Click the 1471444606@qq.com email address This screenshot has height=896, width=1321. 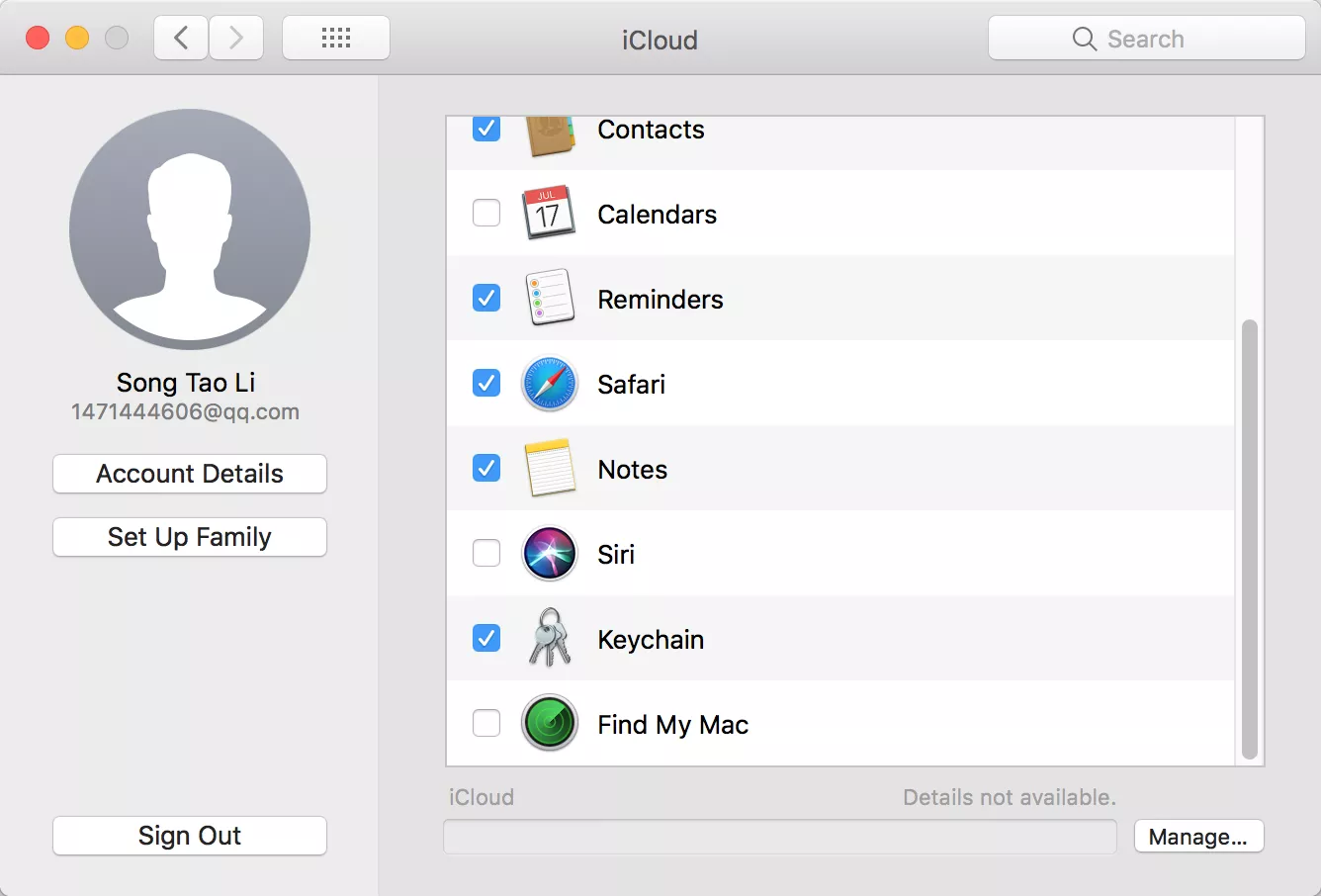(x=186, y=412)
